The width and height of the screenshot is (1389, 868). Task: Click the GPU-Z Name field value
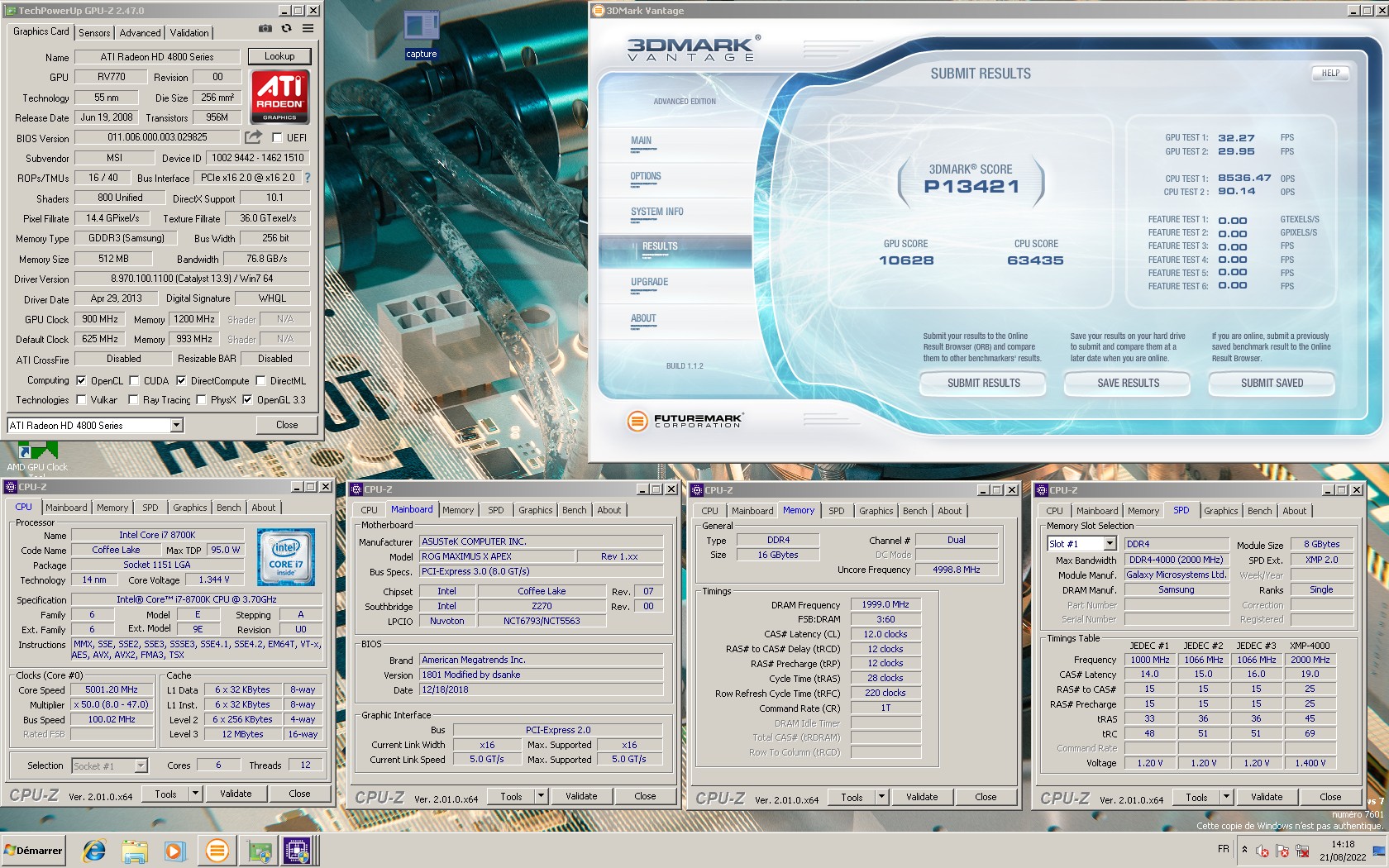(157, 57)
